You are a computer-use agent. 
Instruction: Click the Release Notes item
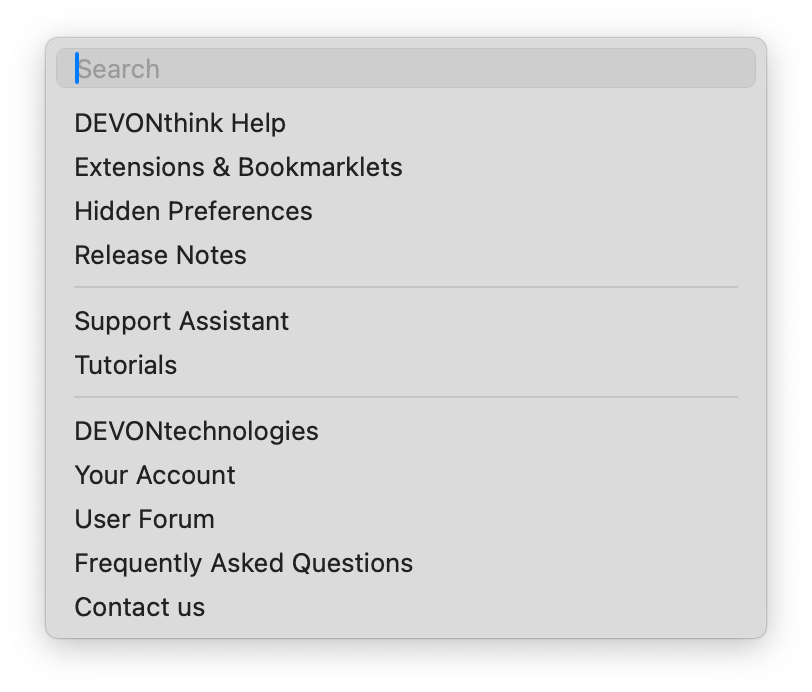coord(160,255)
